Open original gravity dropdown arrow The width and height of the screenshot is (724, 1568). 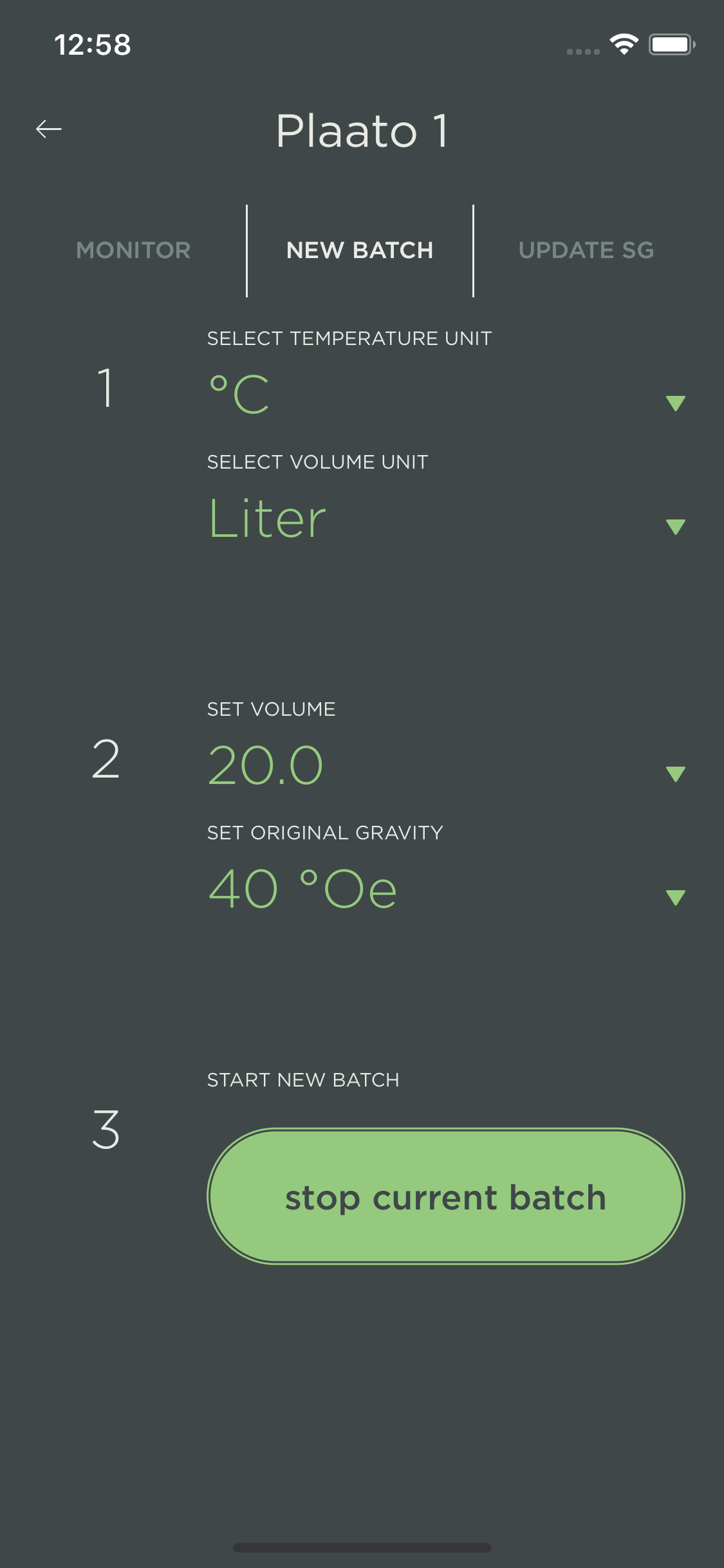(675, 897)
